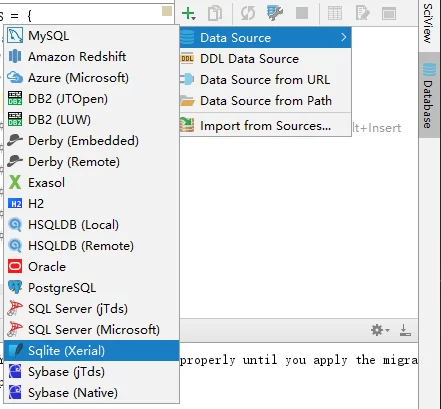Select PostgreSQL data source
This screenshot has width=441, height=409.
click(x=92, y=288)
